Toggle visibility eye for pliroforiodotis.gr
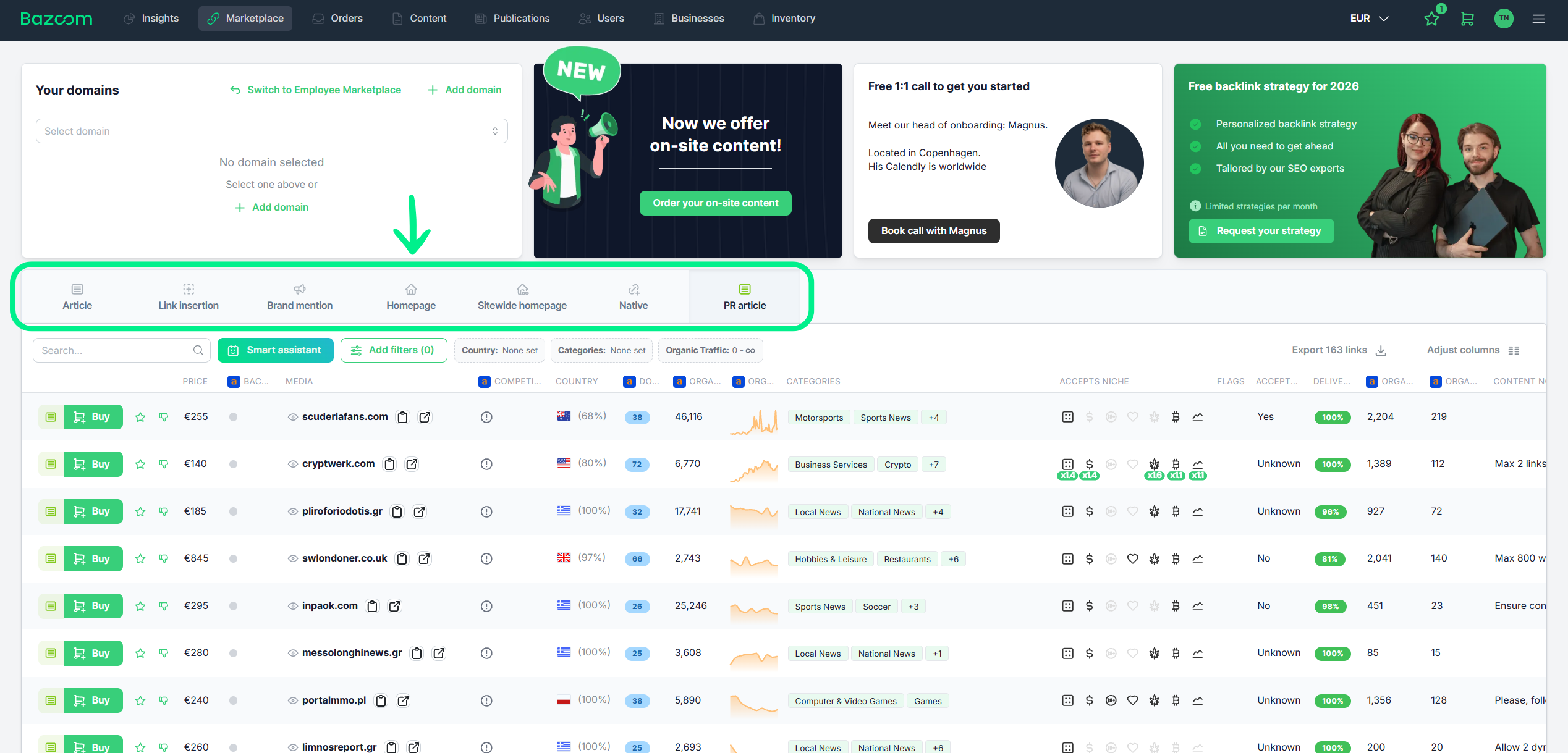Screen dimensions: 1568x753 coord(293,511)
